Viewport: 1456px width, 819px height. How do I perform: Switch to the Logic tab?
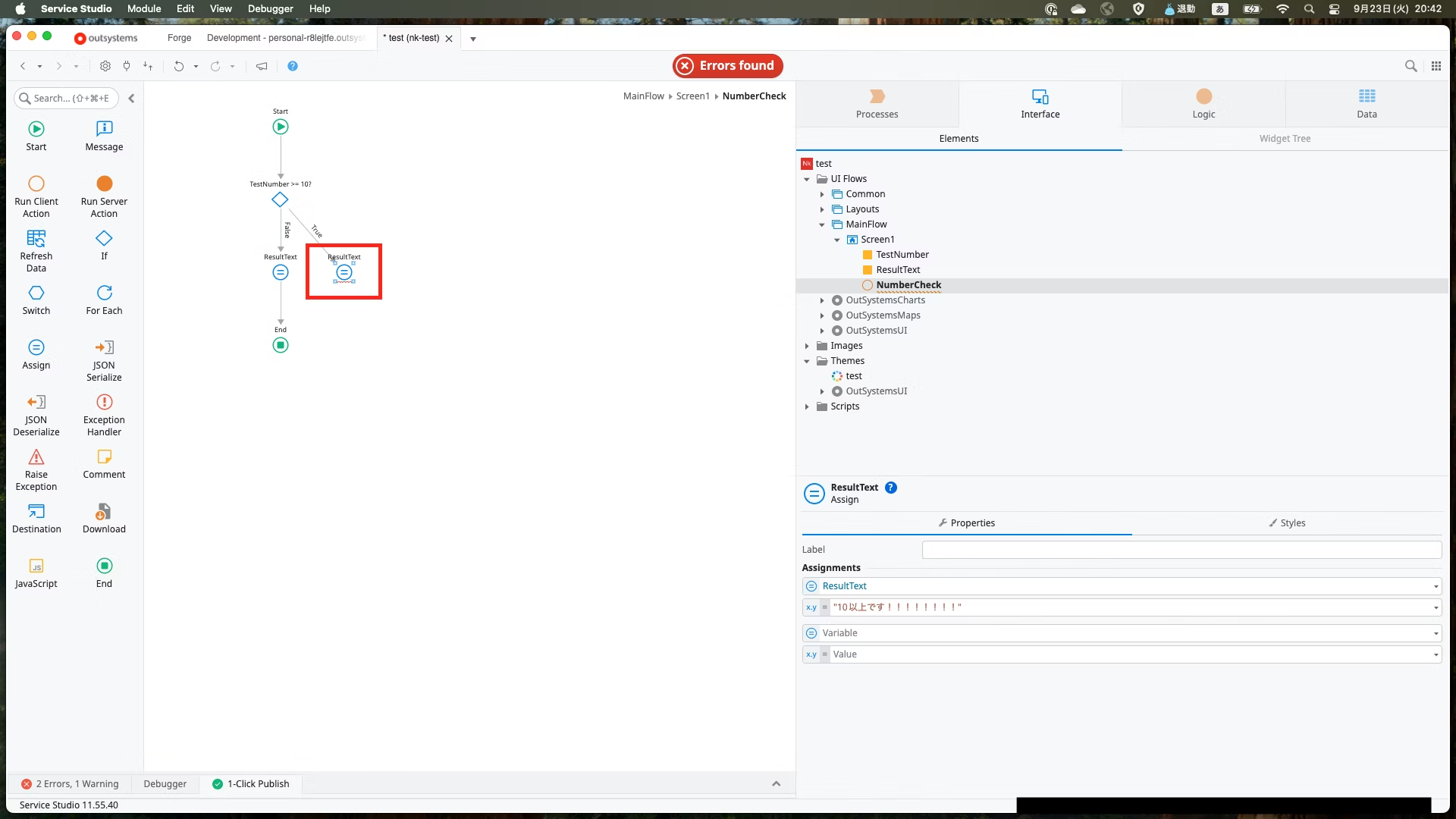(1203, 104)
